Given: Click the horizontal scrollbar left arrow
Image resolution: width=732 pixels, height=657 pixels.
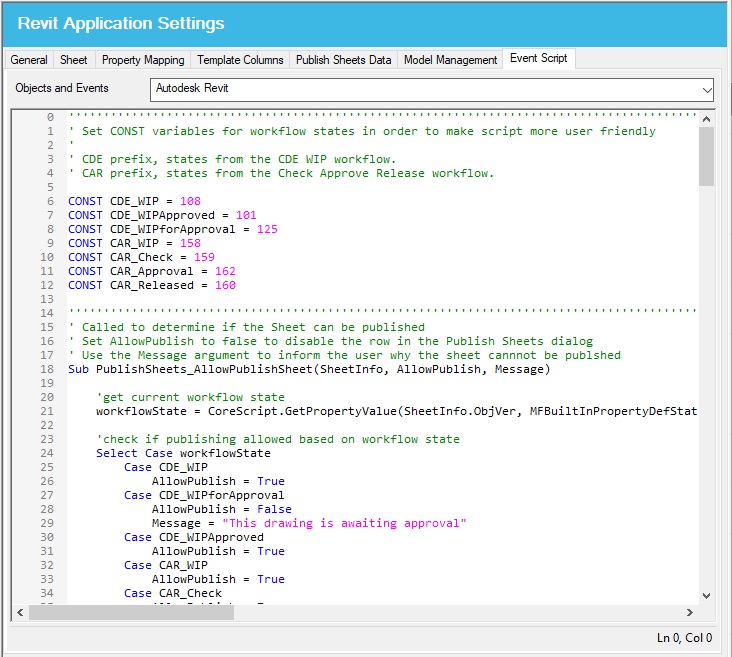Looking at the screenshot, I should (20, 612).
